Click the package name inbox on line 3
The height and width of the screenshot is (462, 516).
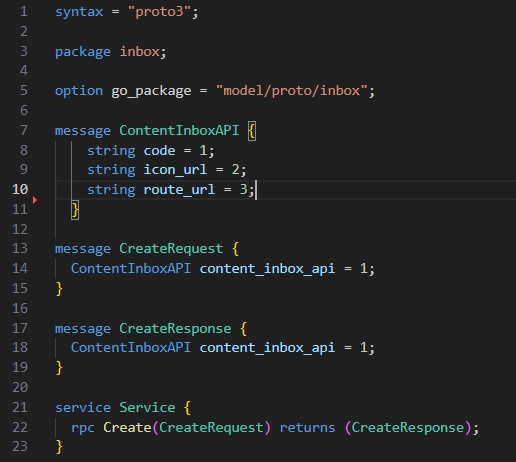click(x=140, y=52)
